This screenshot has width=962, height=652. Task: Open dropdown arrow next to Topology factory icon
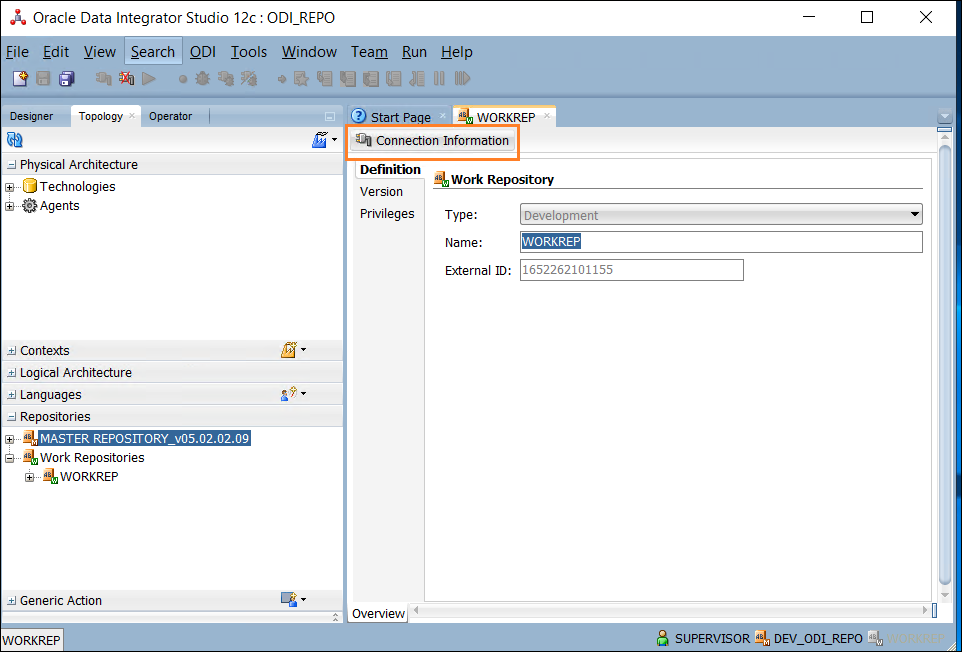click(334, 140)
